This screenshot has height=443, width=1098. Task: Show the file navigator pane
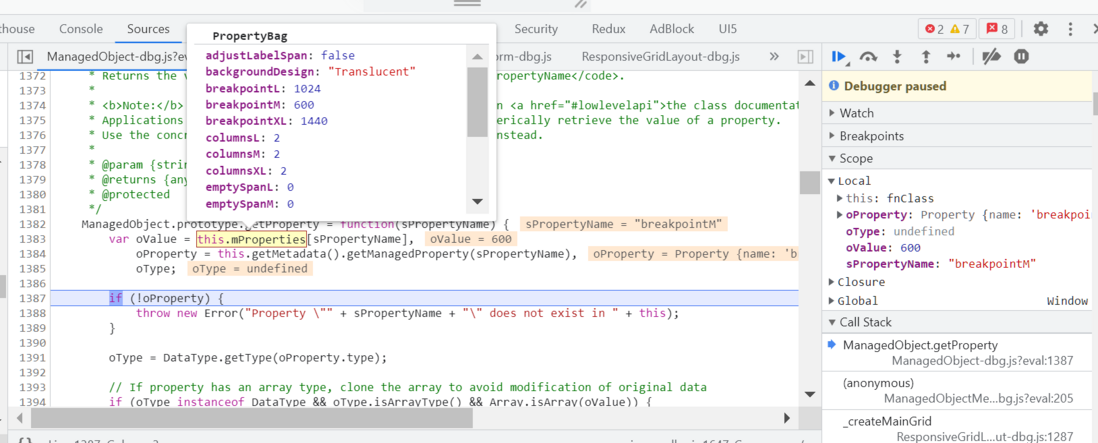click(x=25, y=57)
